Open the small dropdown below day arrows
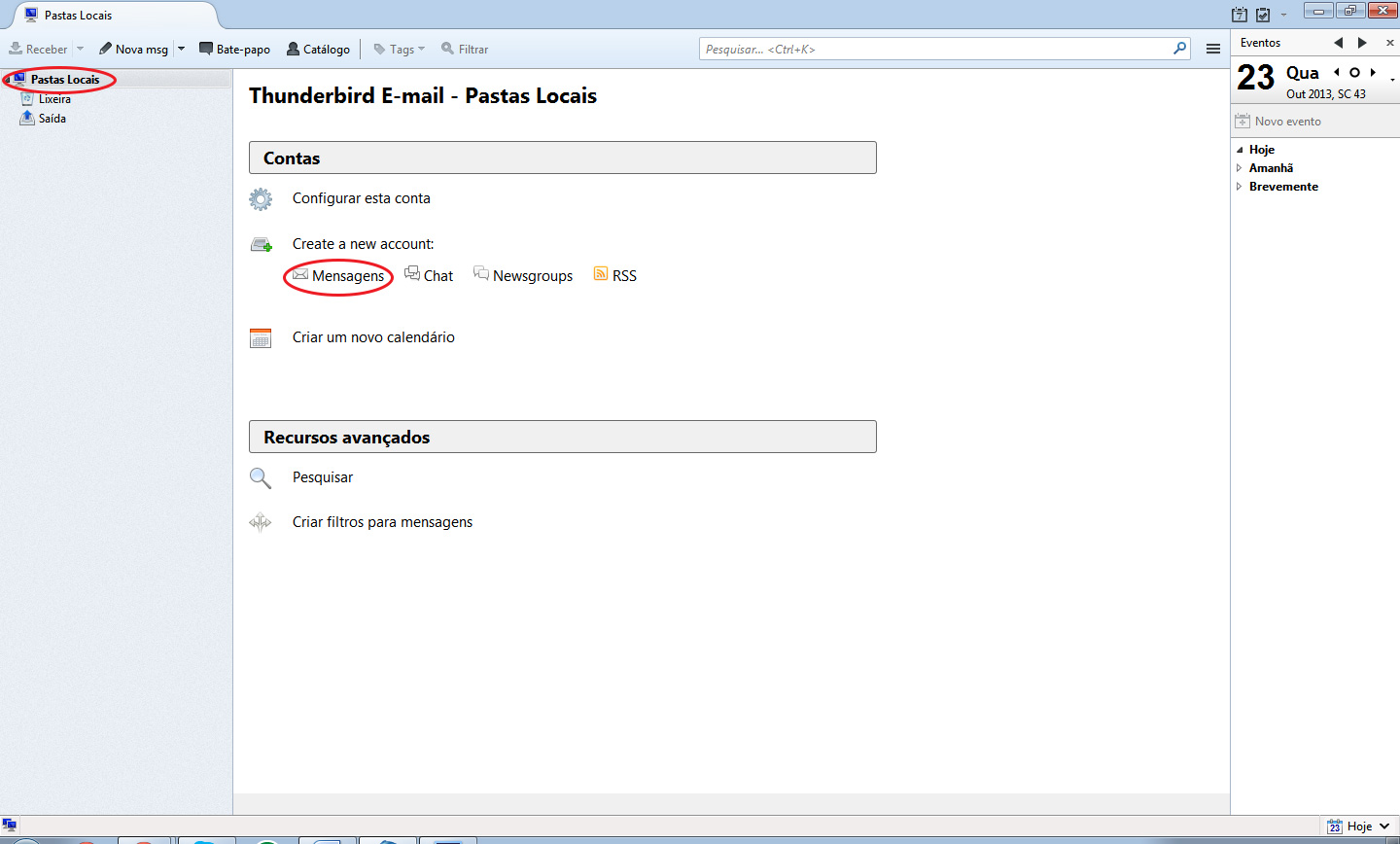The width and height of the screenshot is (1400, 844). [x=1392, y=80]
